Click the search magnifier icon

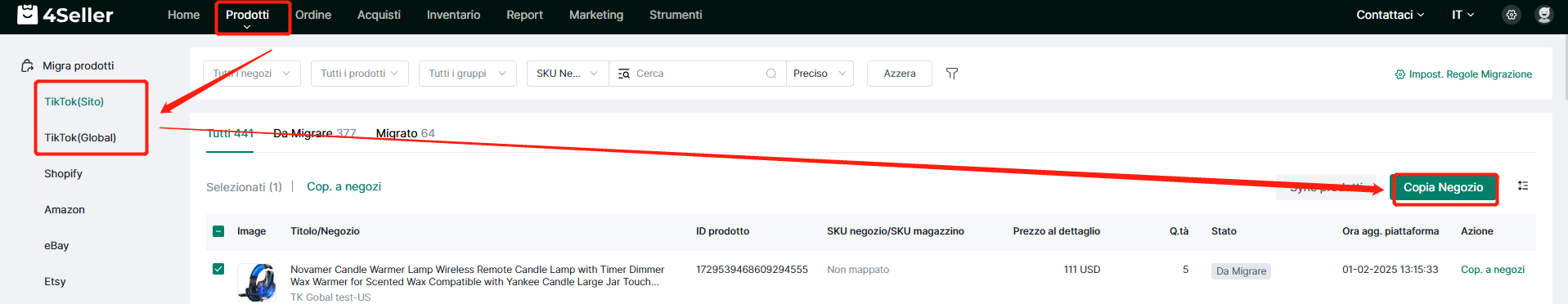[771, 74]
